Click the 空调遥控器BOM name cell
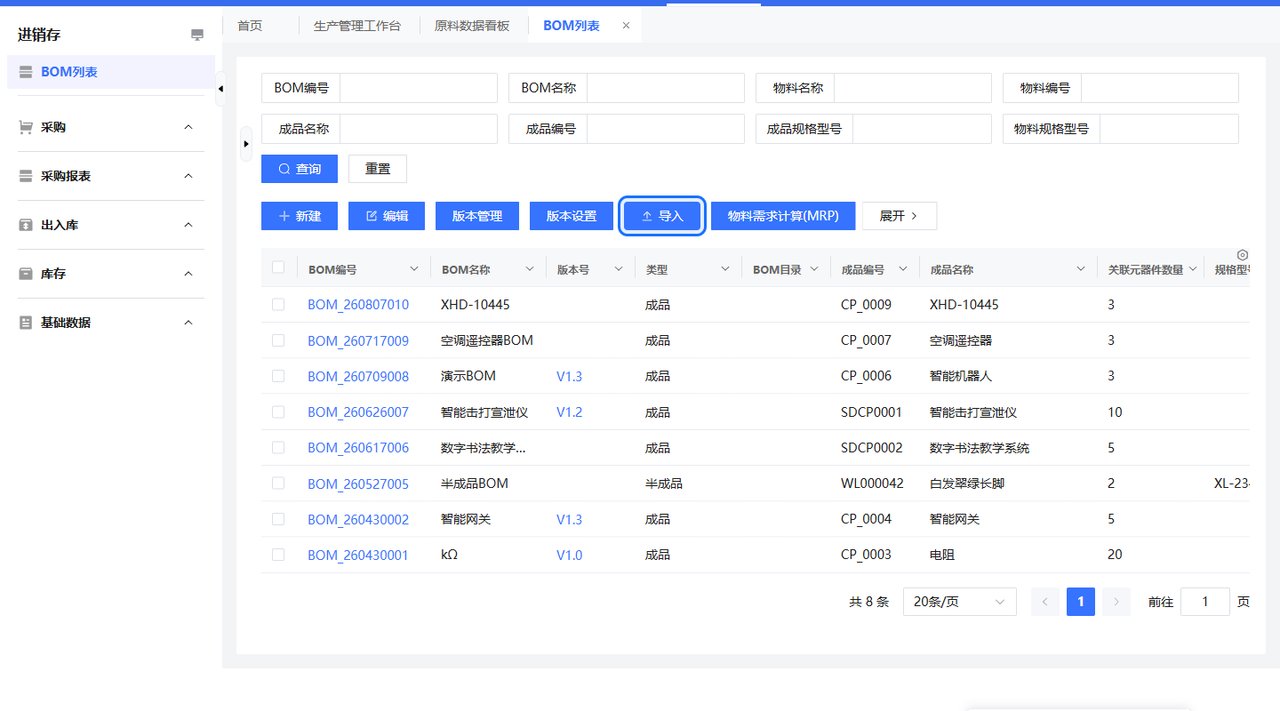 487,340
